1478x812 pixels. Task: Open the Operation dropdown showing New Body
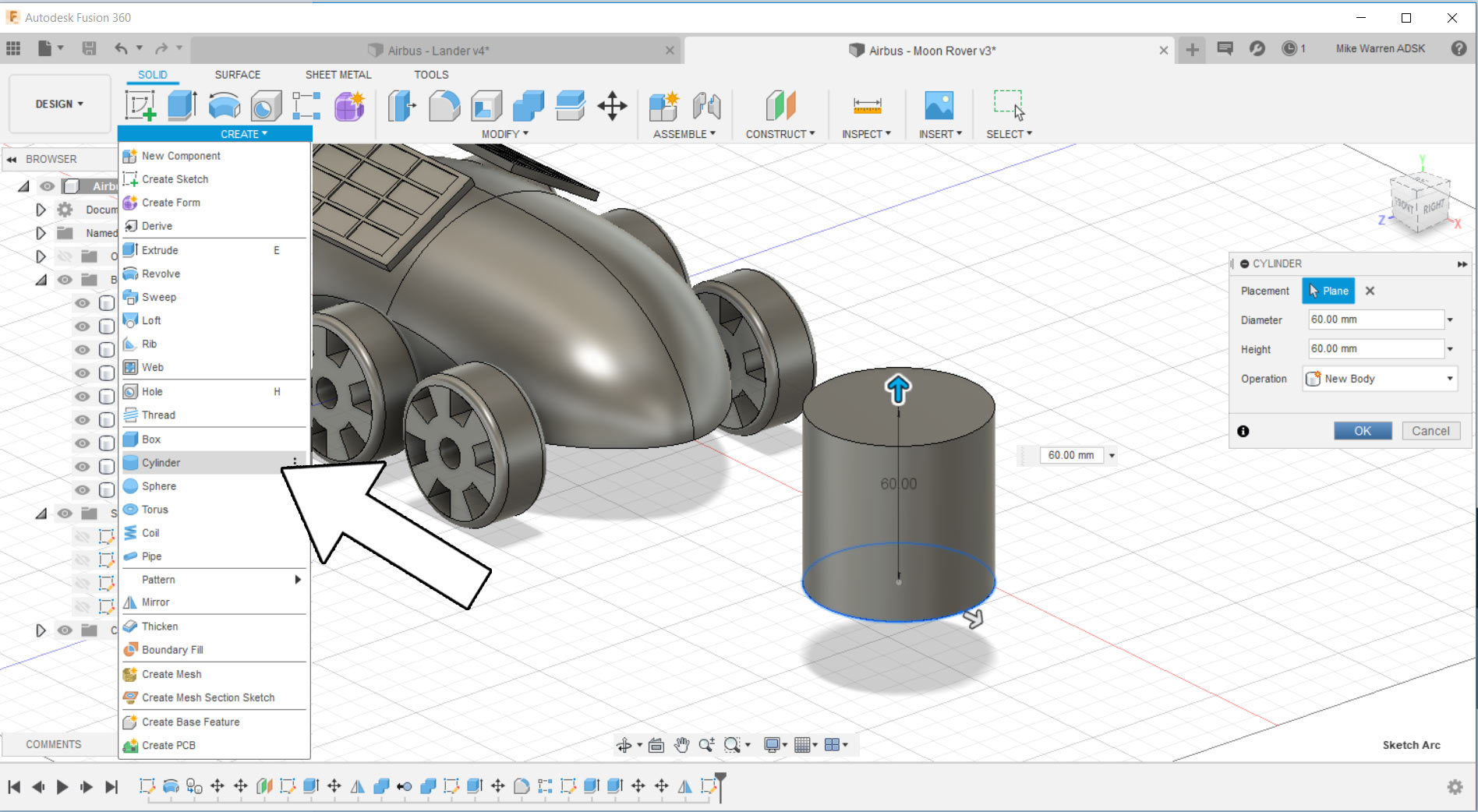click(1380, 379)
